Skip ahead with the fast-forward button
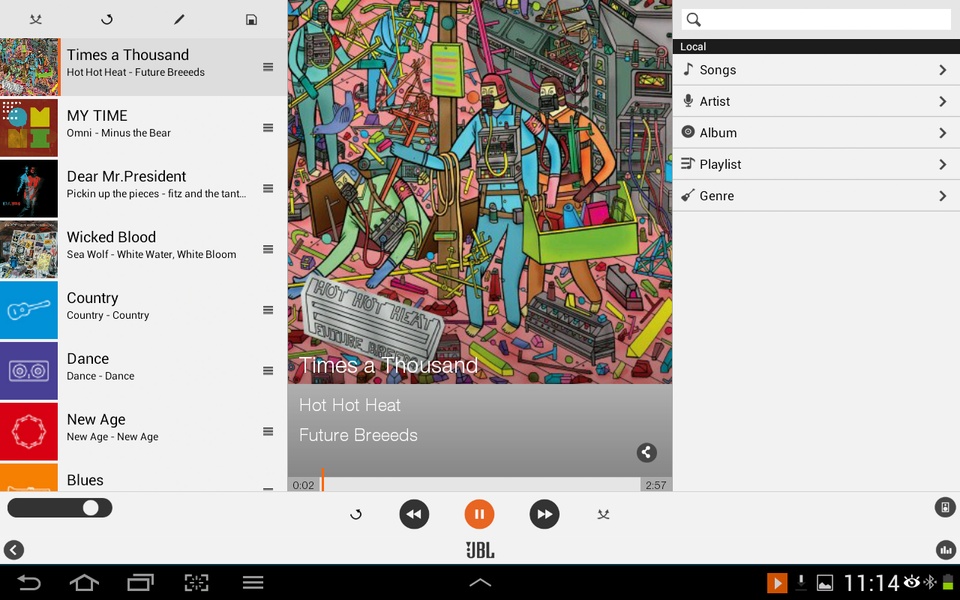Screen dimensions: 960x600 coord(544,514)
